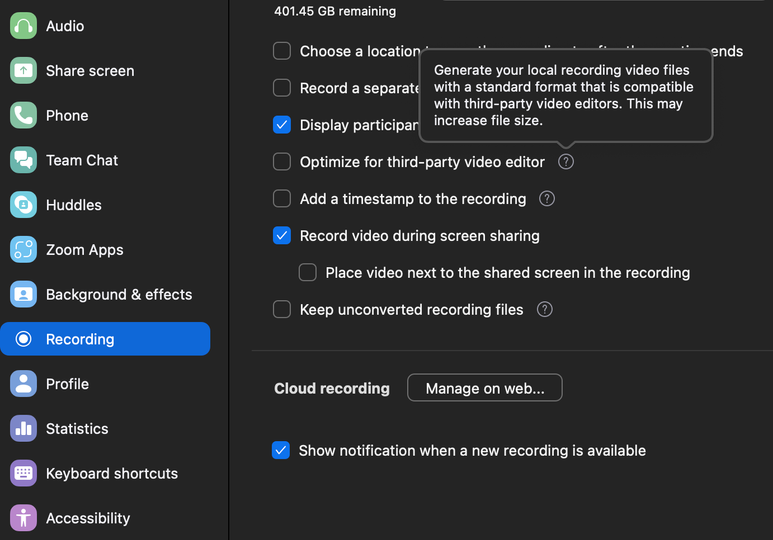This screenshot has width=773, height=540.
Task: Enable Optimize for third-party video editor
Action: point(282,162)
